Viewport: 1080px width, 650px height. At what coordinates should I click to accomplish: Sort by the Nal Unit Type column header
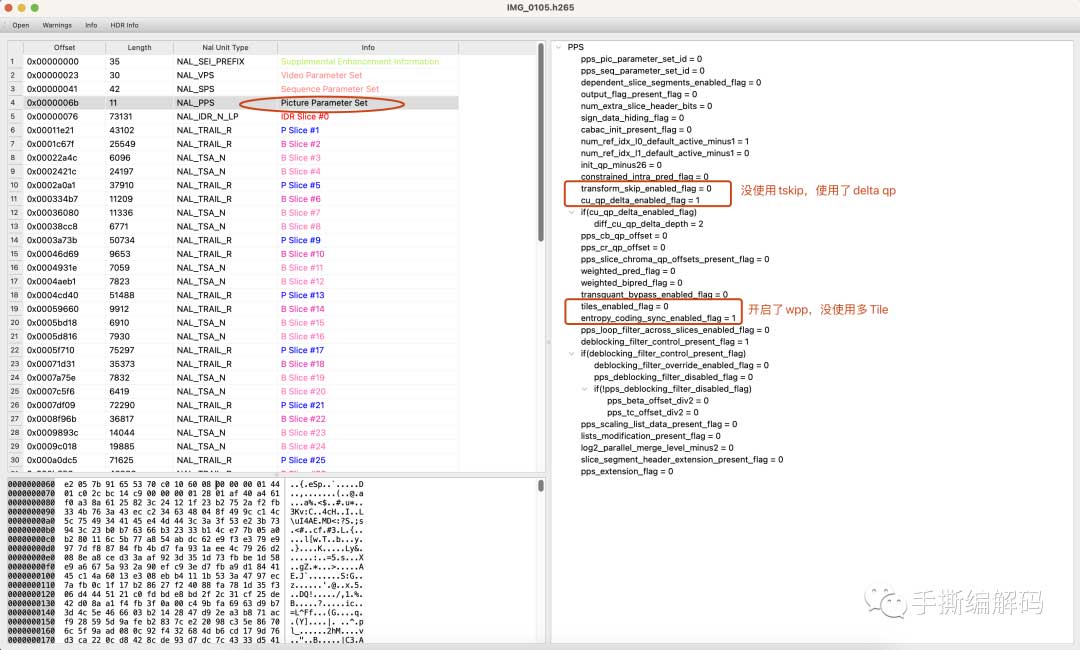(212, 47)
